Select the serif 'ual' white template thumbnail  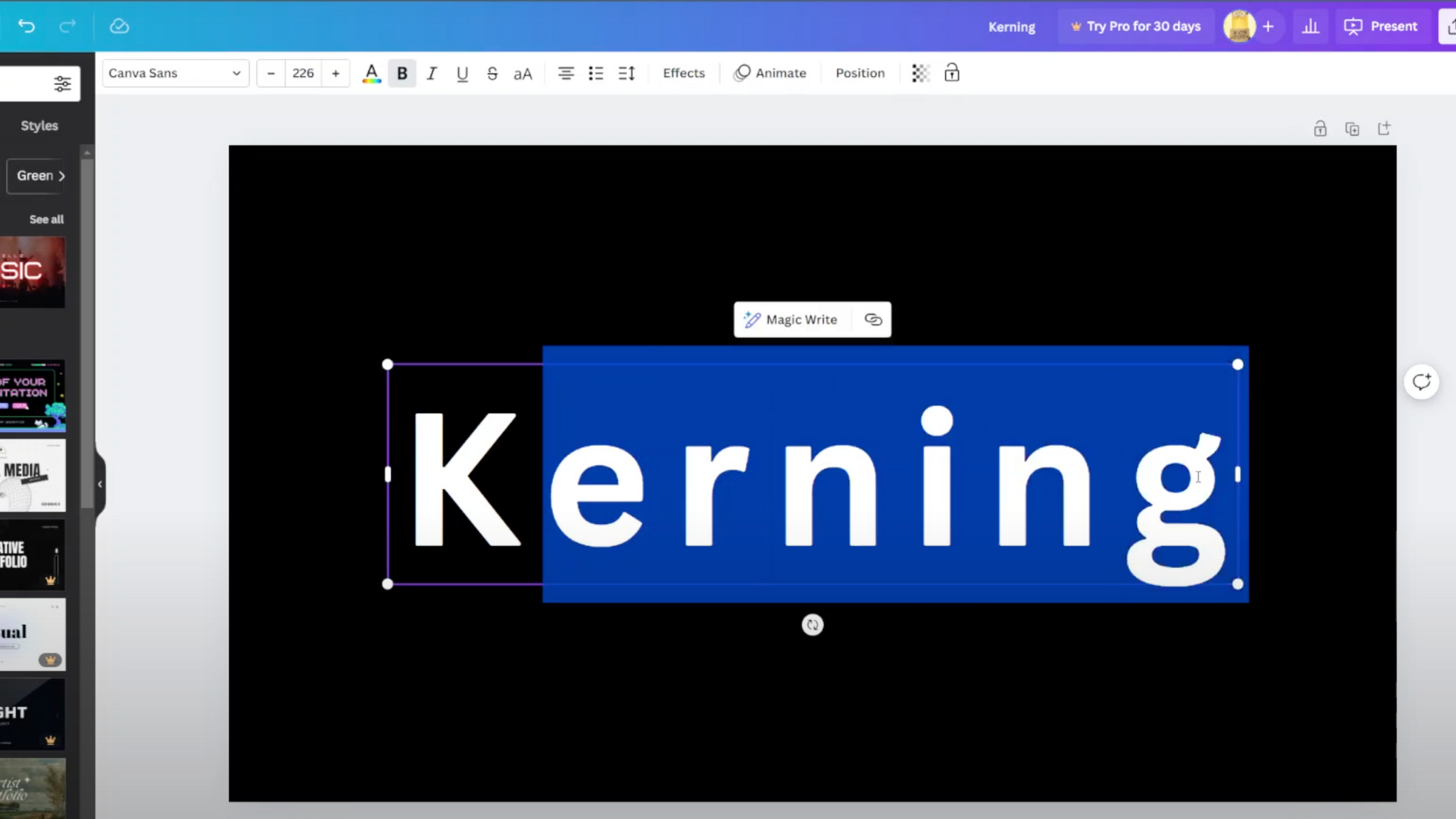click(x=33, y=634)
